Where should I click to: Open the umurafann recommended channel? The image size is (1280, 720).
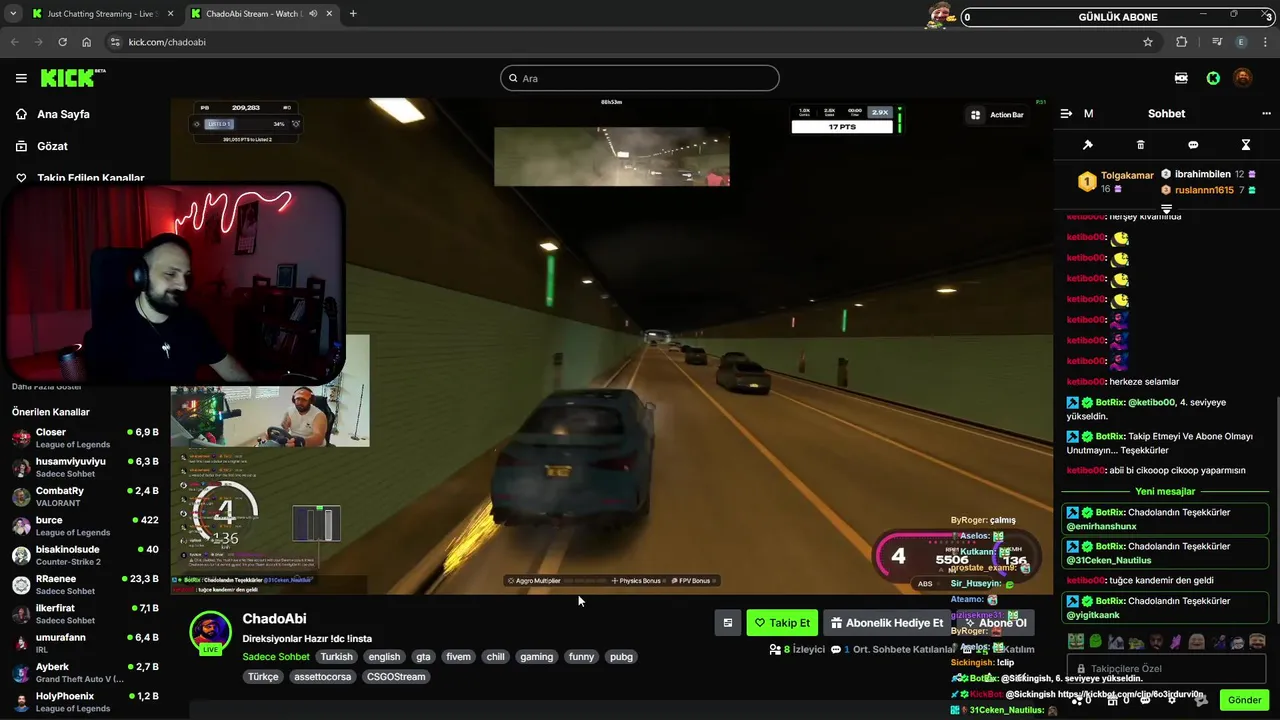(85, 643)
